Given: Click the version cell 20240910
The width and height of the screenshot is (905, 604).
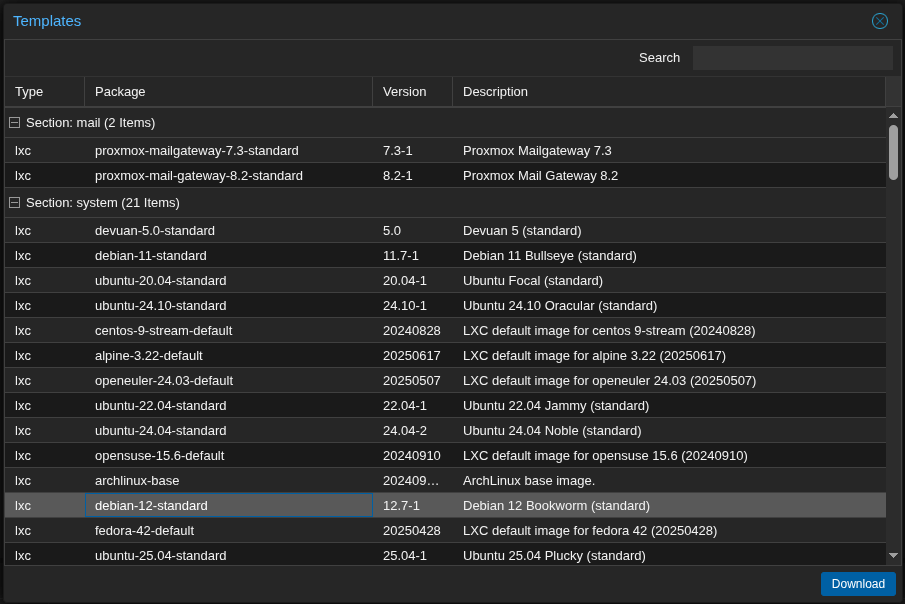Looking at the screenshot, I should 412,456.
